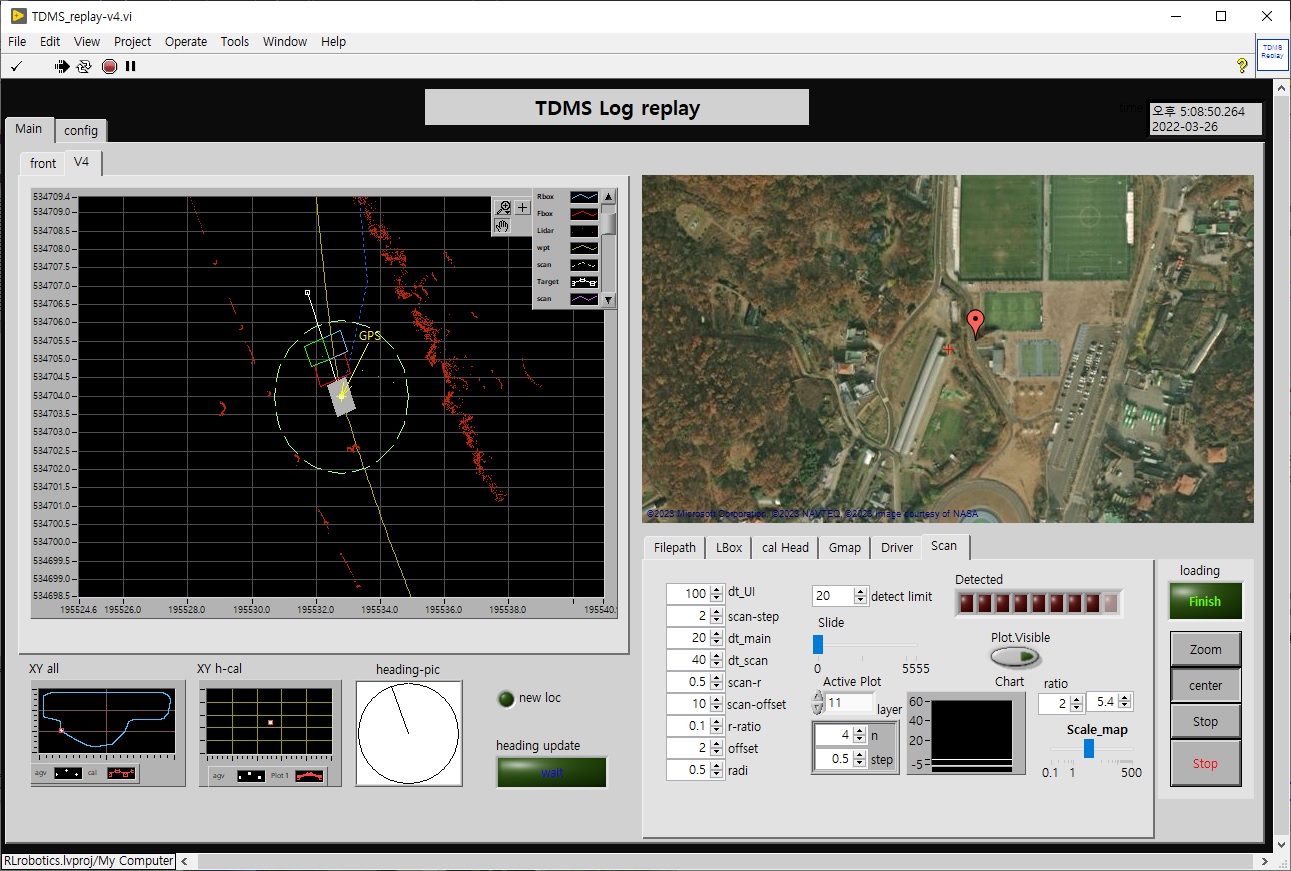Click Run Continuously icon

(x=84, y=66)
